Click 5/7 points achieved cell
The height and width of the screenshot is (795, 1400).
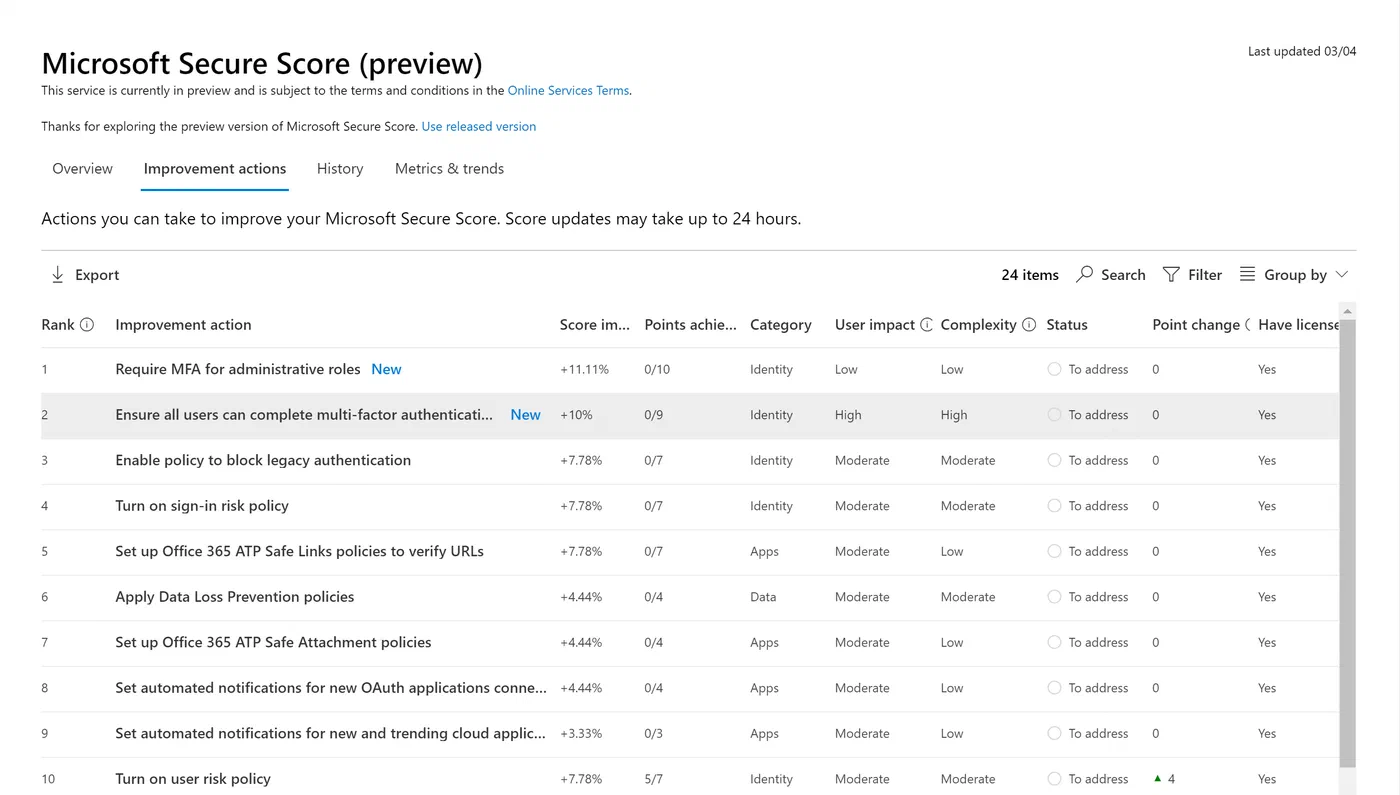(x=653, y=778)
